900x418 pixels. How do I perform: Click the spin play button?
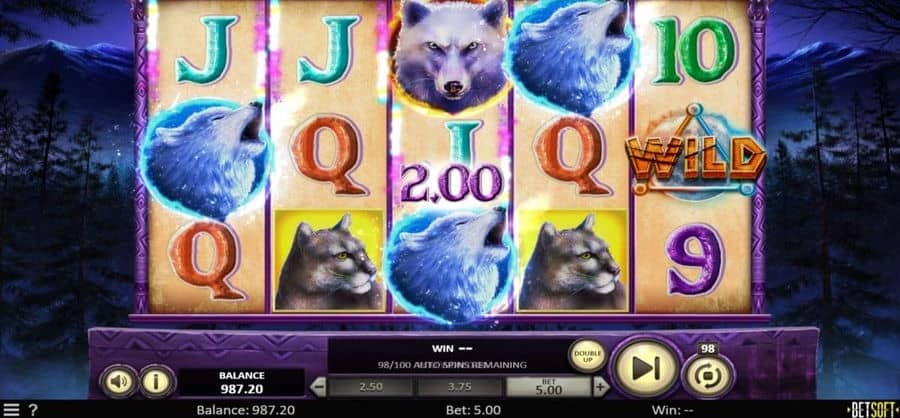(645, 368)
